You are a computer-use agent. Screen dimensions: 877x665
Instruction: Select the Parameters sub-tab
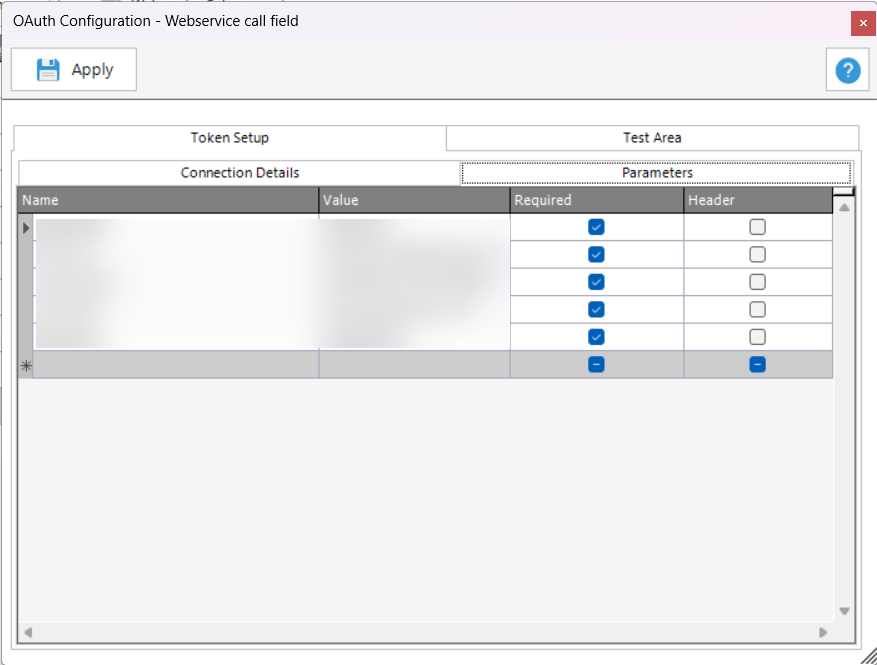click(x=657, y=173)
